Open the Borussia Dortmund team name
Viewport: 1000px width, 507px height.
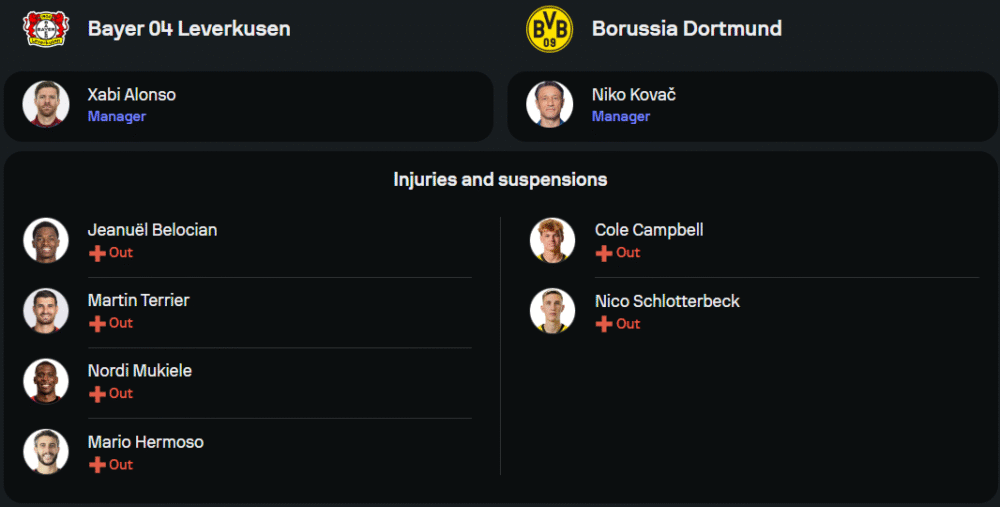687,28
